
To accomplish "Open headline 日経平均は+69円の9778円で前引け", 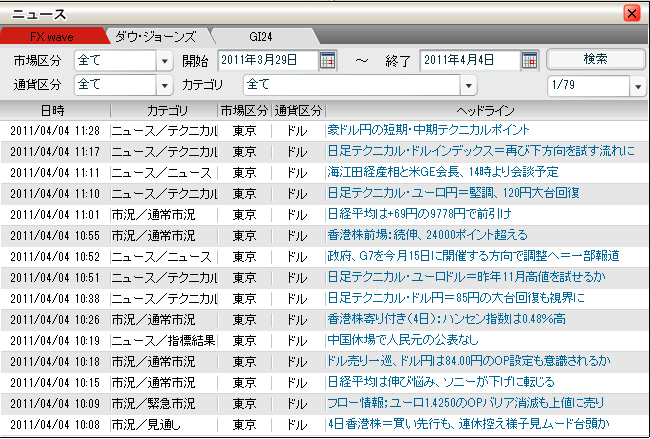I will click(x=419, y=214).
